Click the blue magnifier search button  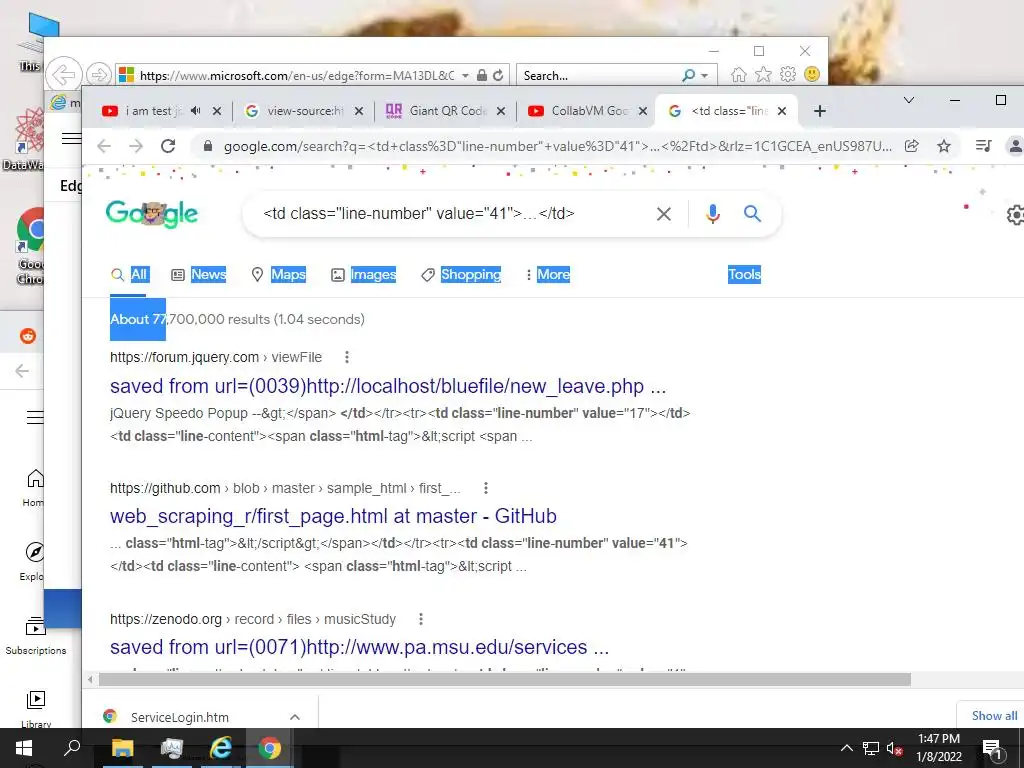tap(752, 214)
